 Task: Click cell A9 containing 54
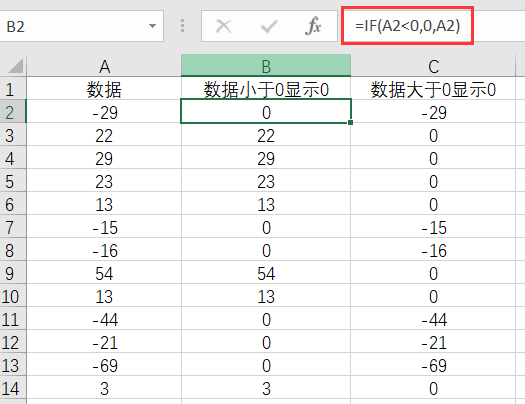[104, 272]
